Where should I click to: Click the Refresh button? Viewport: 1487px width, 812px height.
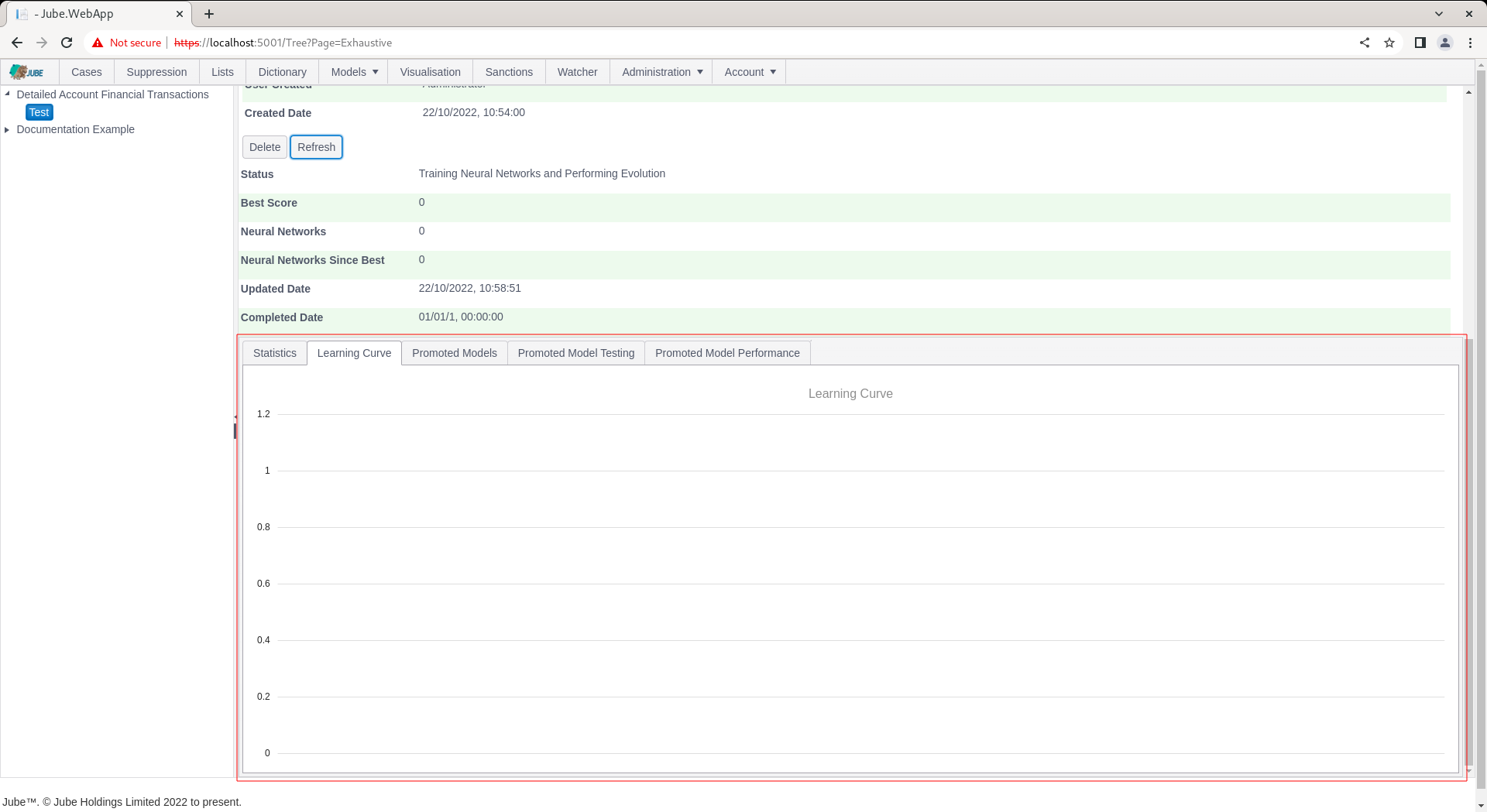point(316,147)
